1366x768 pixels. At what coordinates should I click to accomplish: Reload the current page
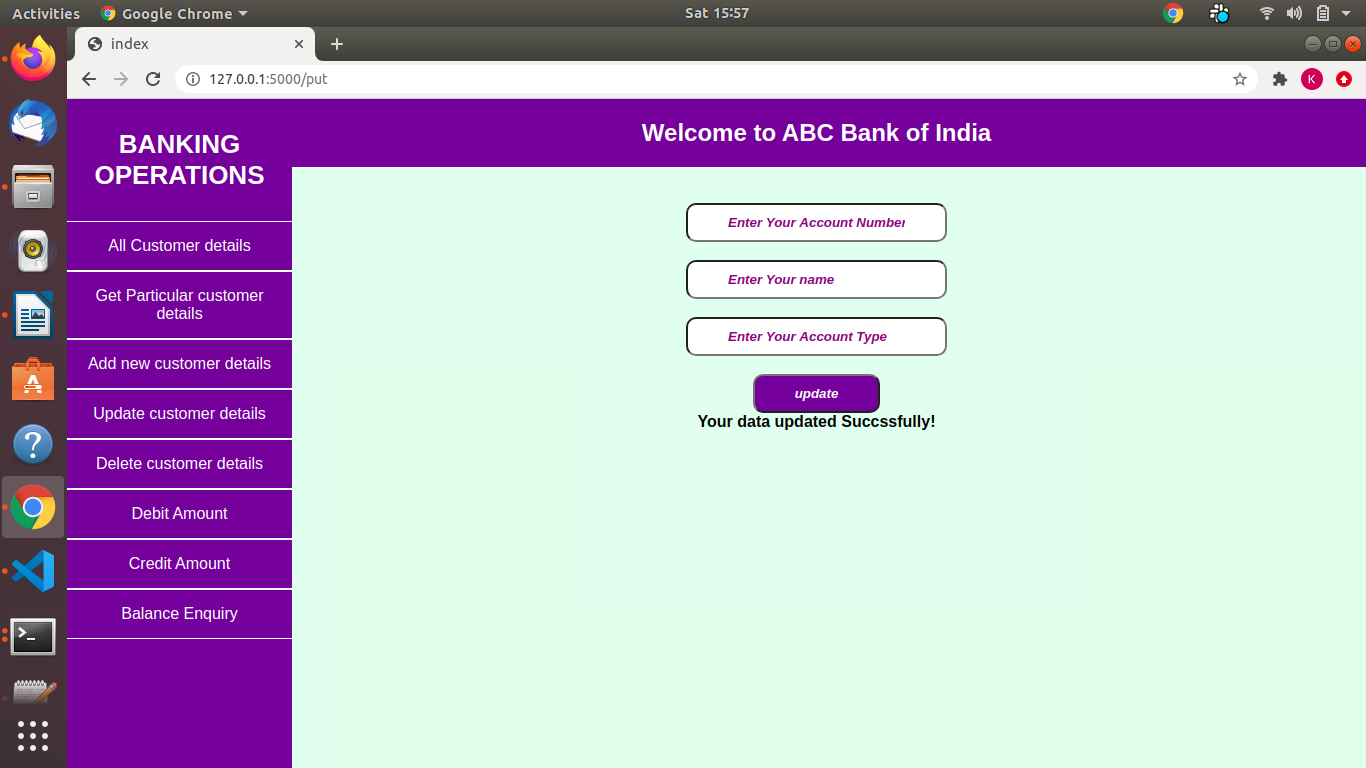click(152, 79)
